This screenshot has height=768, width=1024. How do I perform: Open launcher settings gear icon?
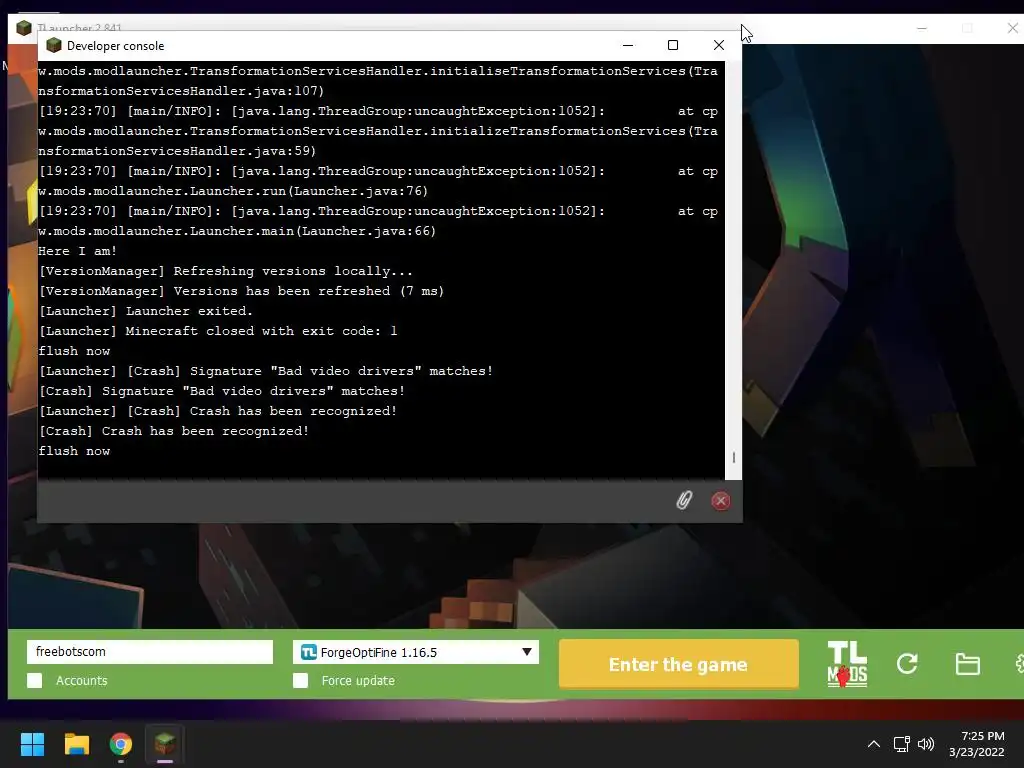click(x=1019, y=664)
